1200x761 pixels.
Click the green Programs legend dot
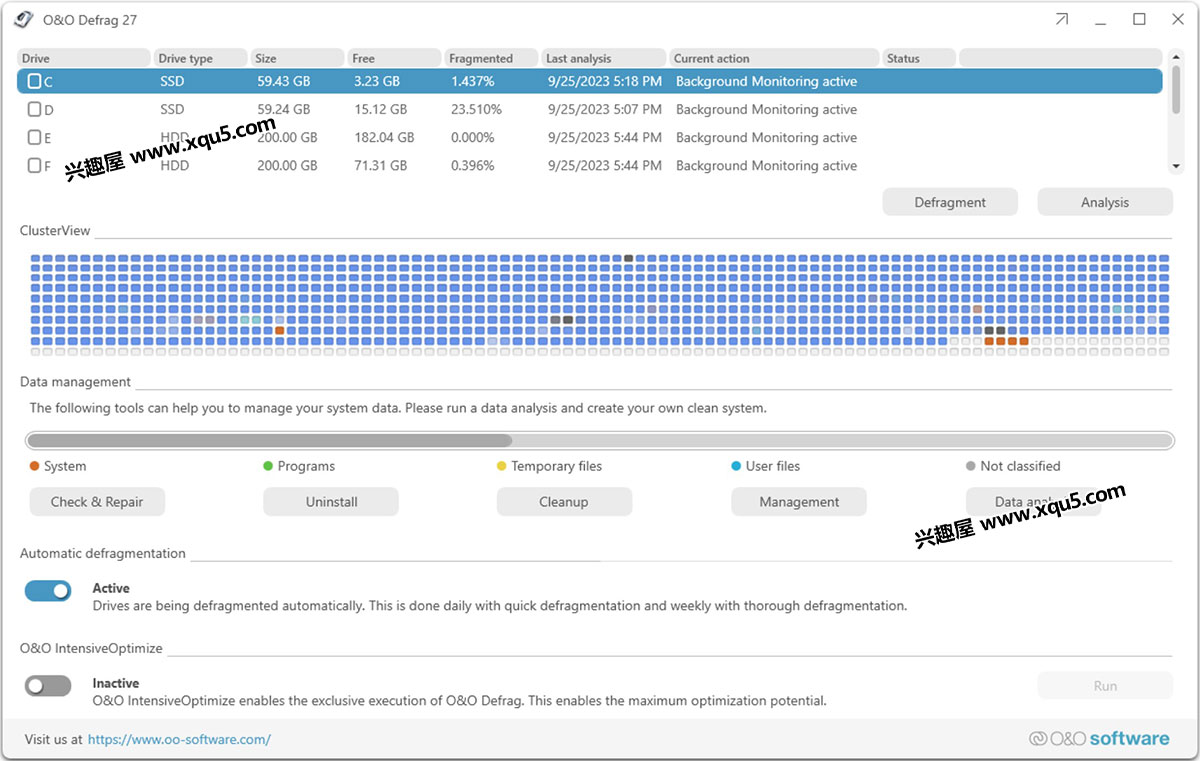click(x=268, y=466)
